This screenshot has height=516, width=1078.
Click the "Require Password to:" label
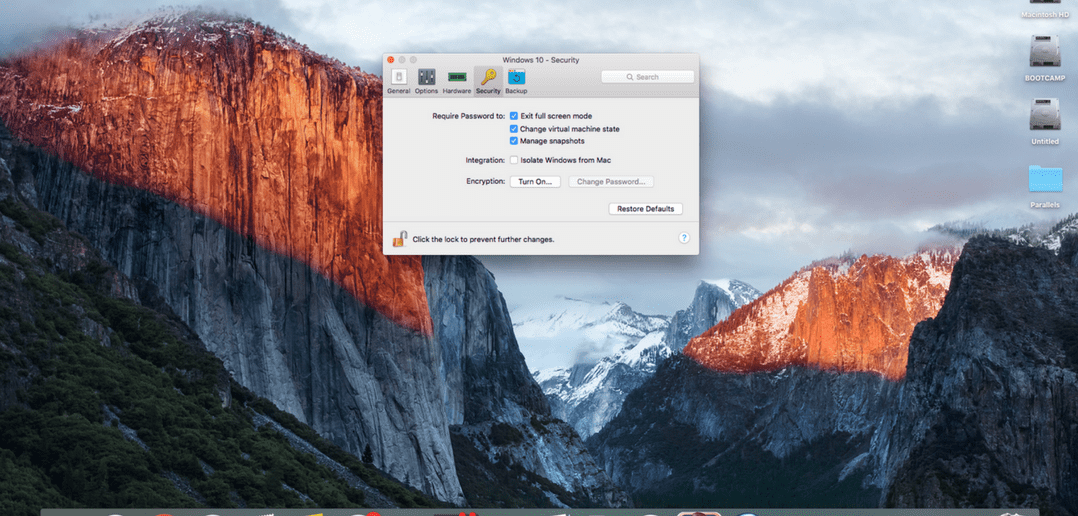(468, 116)
